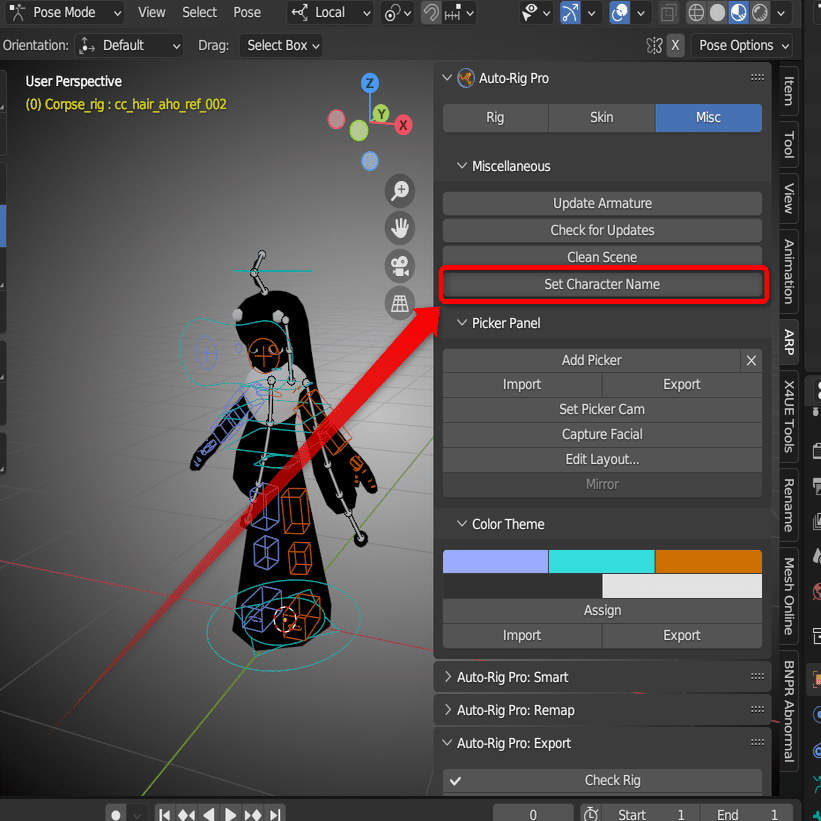Click the red X axis gizmo handle
The image size is (821, 821).
pos(403,125)
